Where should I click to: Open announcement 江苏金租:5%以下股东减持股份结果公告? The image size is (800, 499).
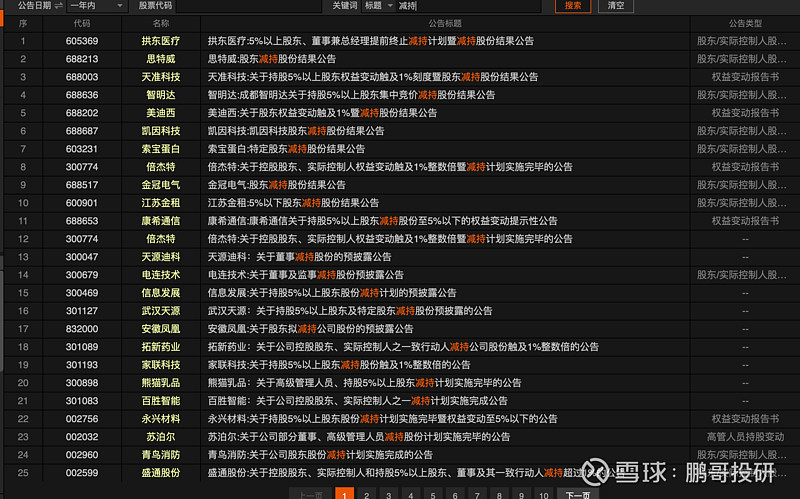(293, 203)
